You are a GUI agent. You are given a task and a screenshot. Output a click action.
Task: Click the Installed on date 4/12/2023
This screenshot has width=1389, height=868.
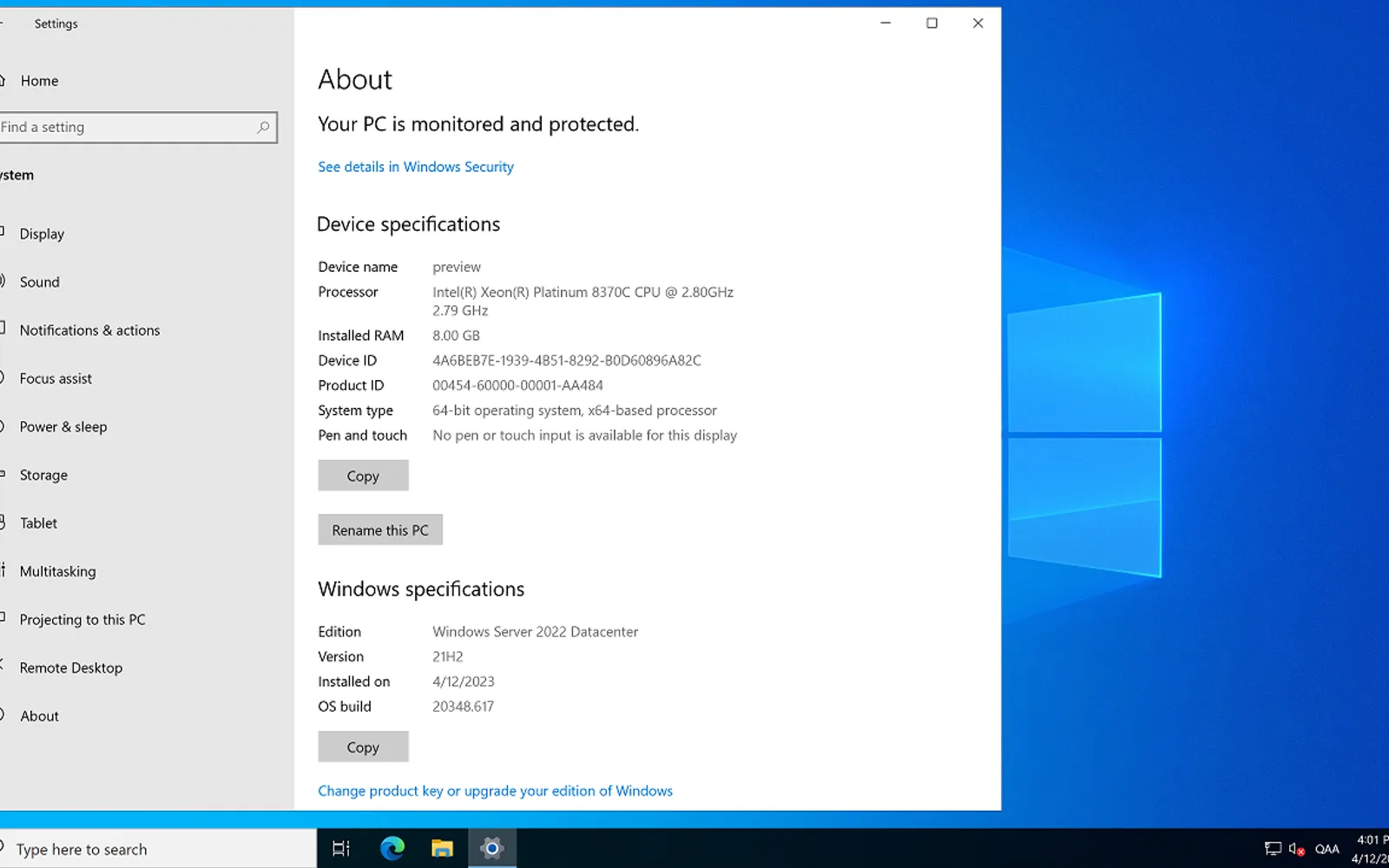(x=464, y=682)
